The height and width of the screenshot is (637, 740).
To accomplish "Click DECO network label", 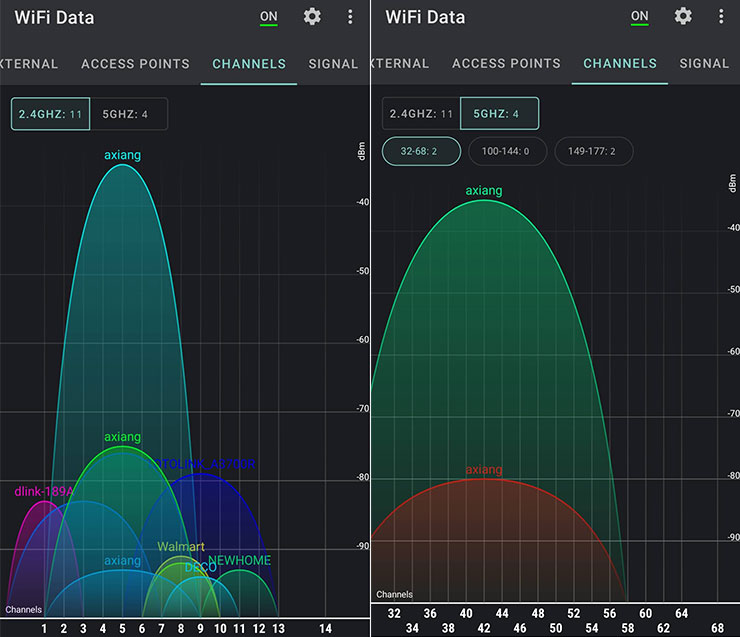I will 201,567.
